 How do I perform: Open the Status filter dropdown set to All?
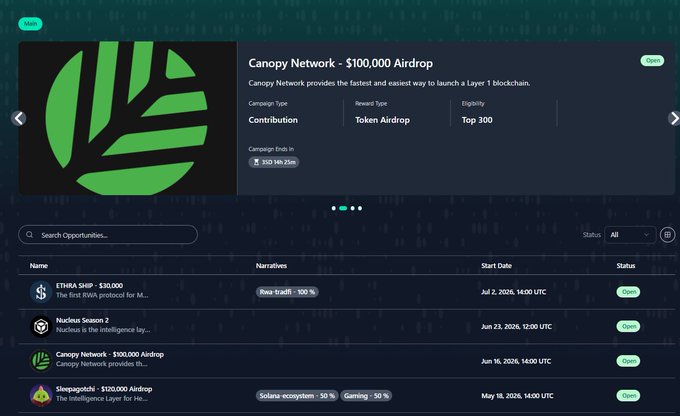[x=630, y=235]
